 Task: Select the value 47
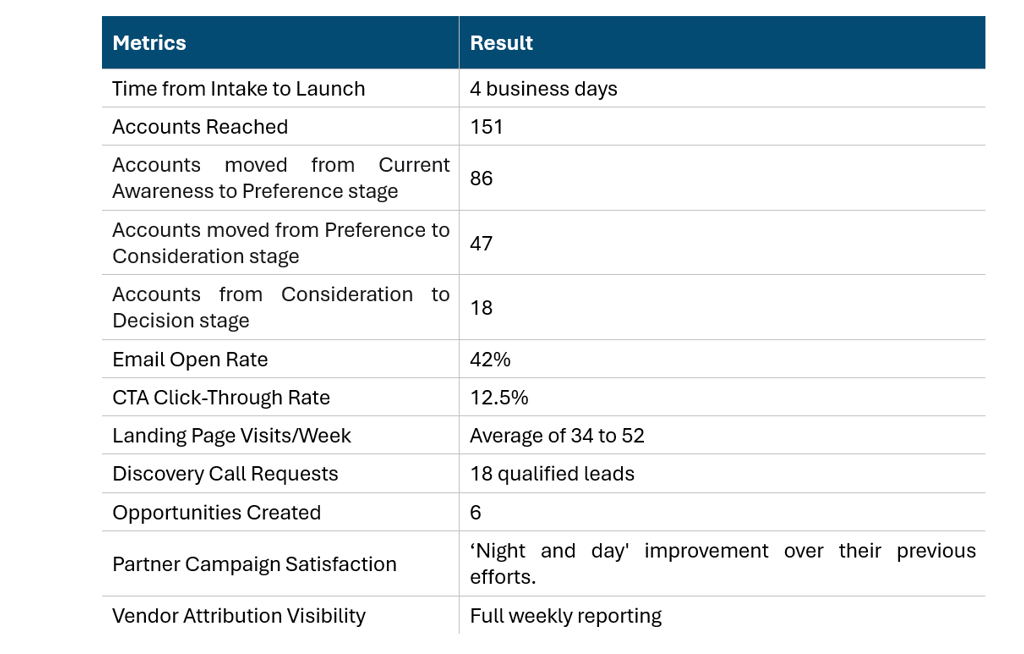coord(481,243)
